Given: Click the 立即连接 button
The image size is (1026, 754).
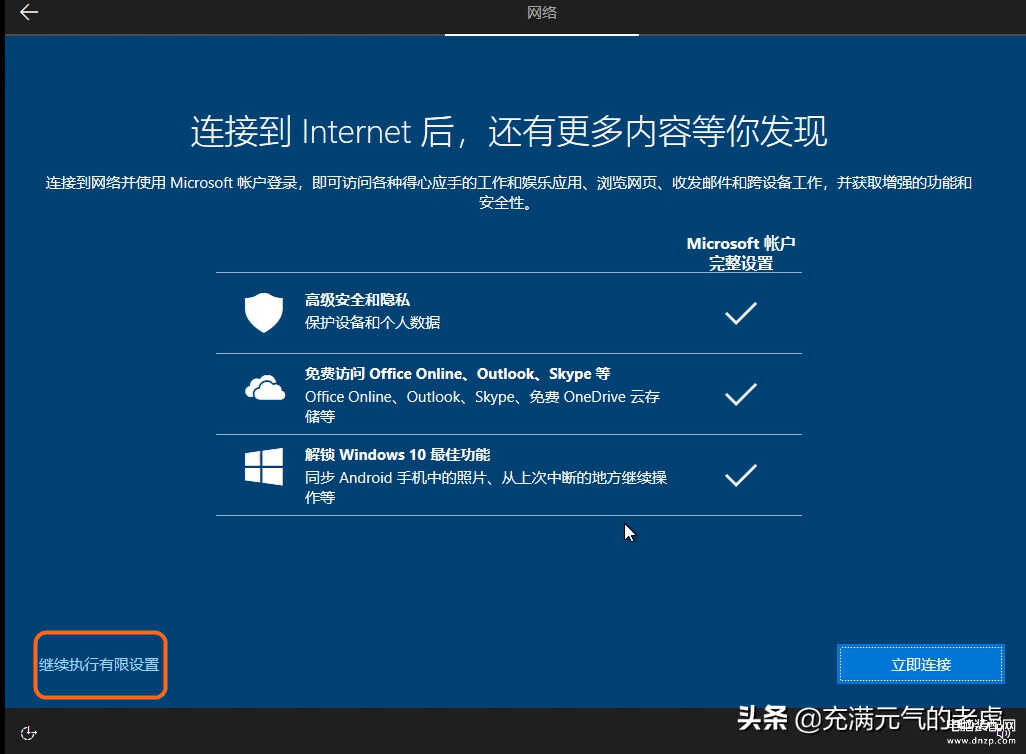Looking at the screenshot, I should [x=921, y=664].
